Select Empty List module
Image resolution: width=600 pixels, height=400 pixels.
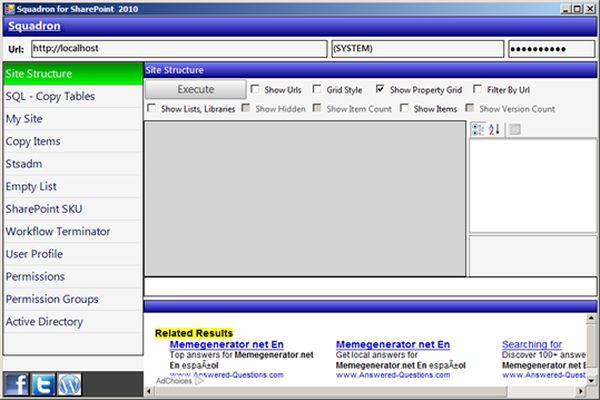point(73,186)
